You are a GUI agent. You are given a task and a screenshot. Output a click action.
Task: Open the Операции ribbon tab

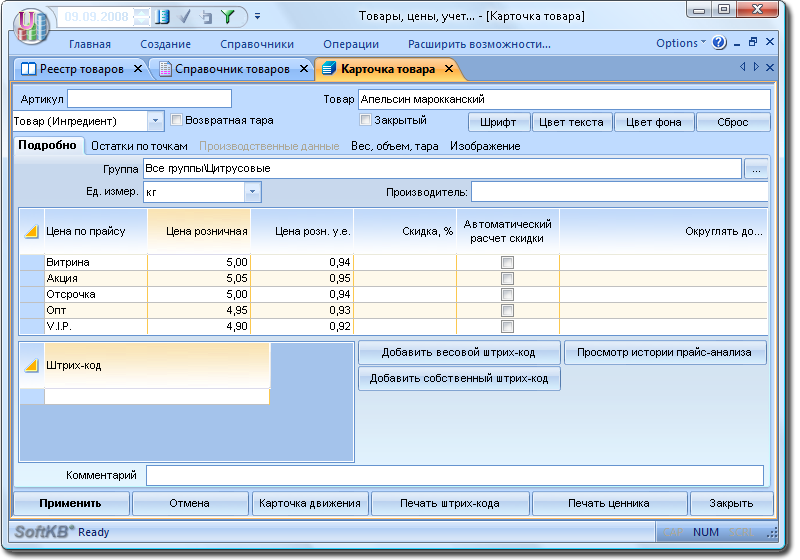point(351,44)
